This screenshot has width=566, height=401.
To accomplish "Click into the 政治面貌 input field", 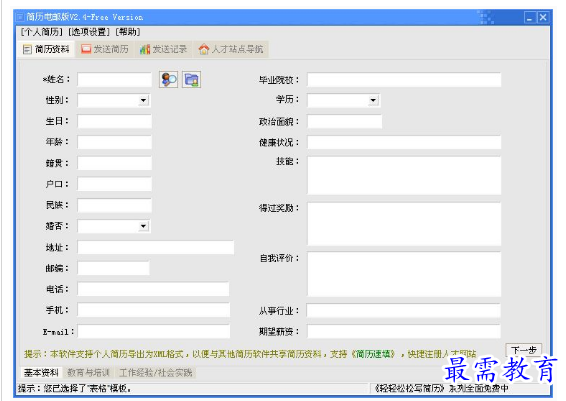I will coord(344,121).
